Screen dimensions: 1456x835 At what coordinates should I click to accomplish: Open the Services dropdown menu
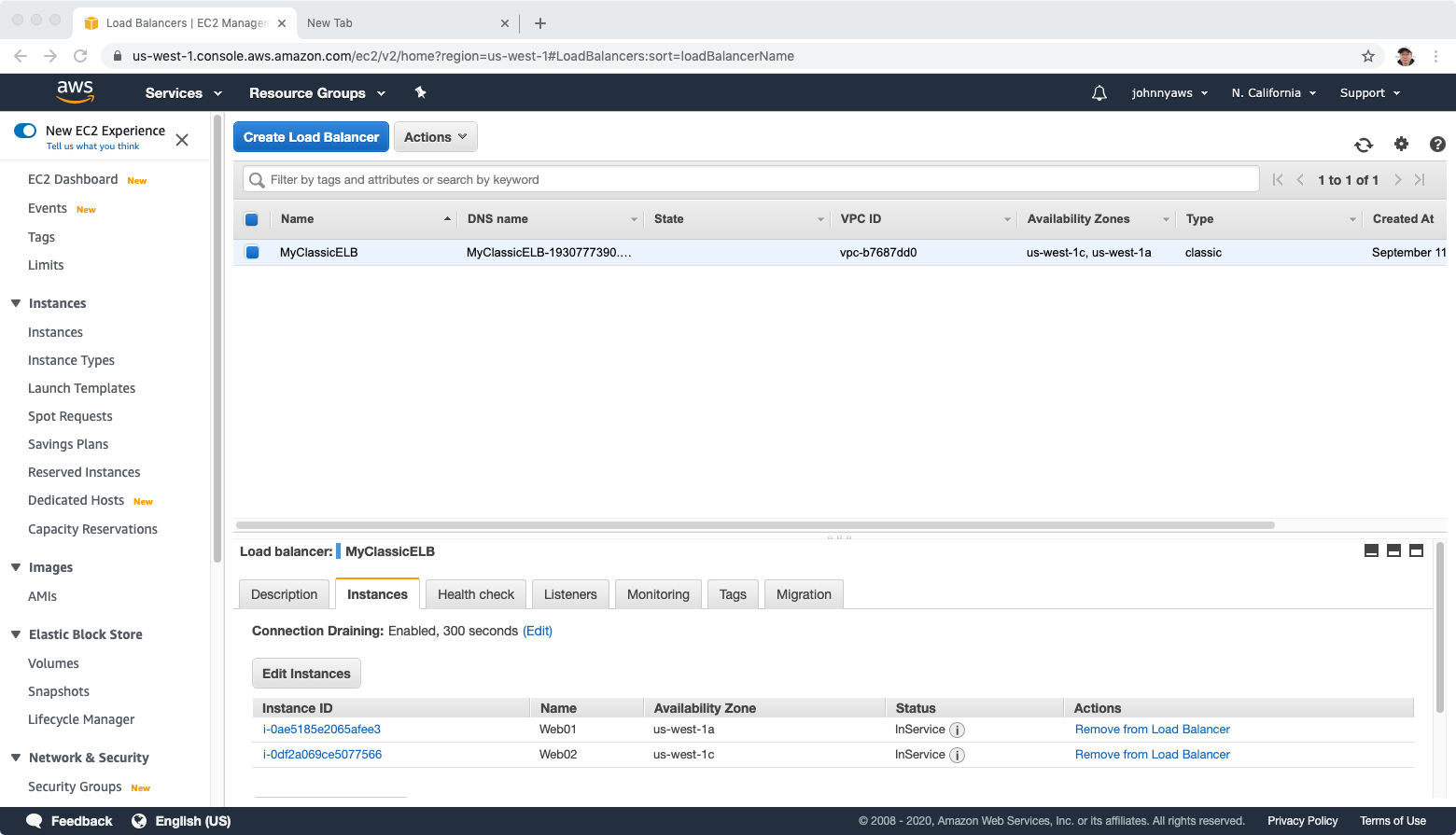(183, 92)
